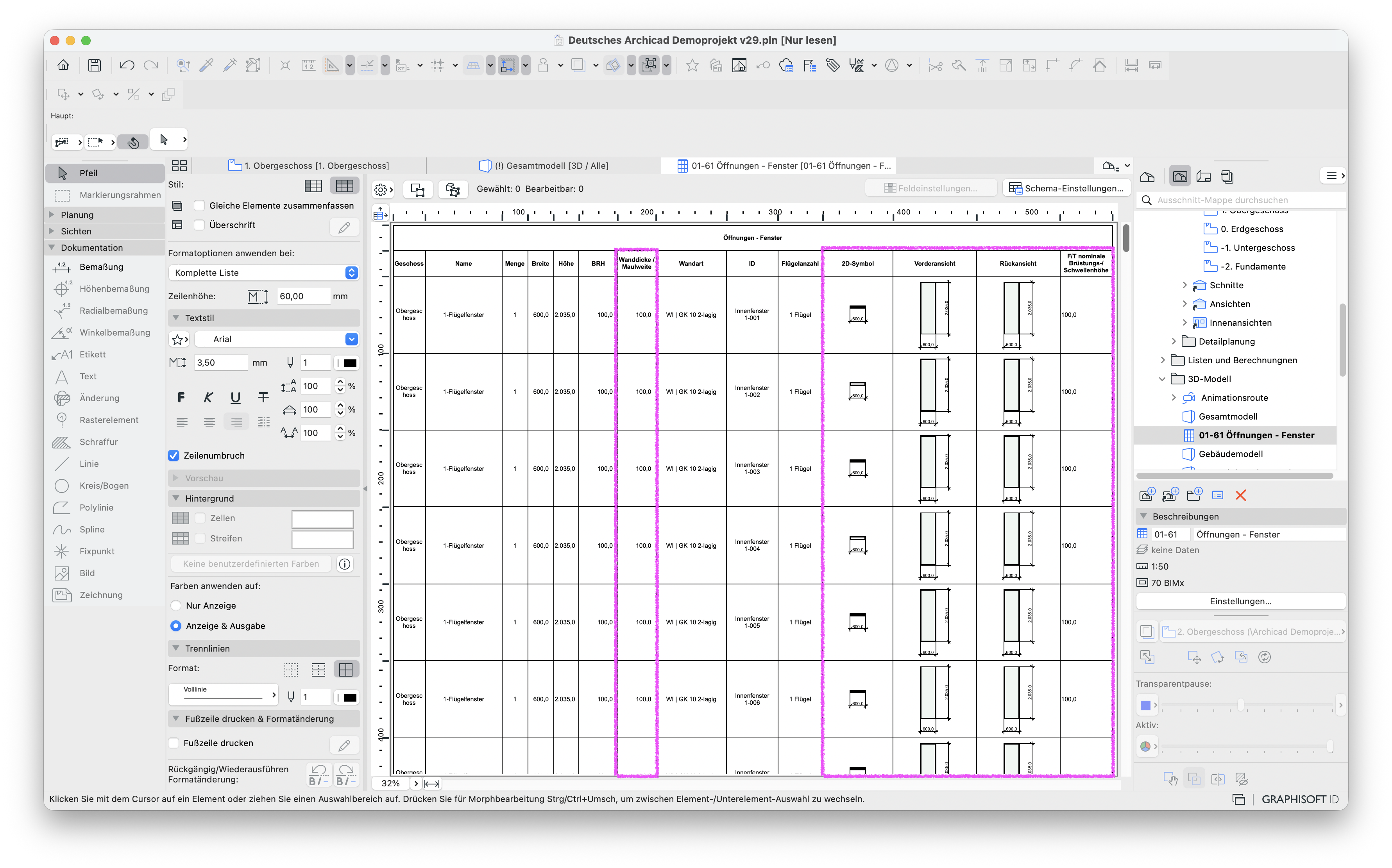Switch to the Gesamtmodell 3D tab
This screenshot has height=868, width=1392.
click(544, 166)
